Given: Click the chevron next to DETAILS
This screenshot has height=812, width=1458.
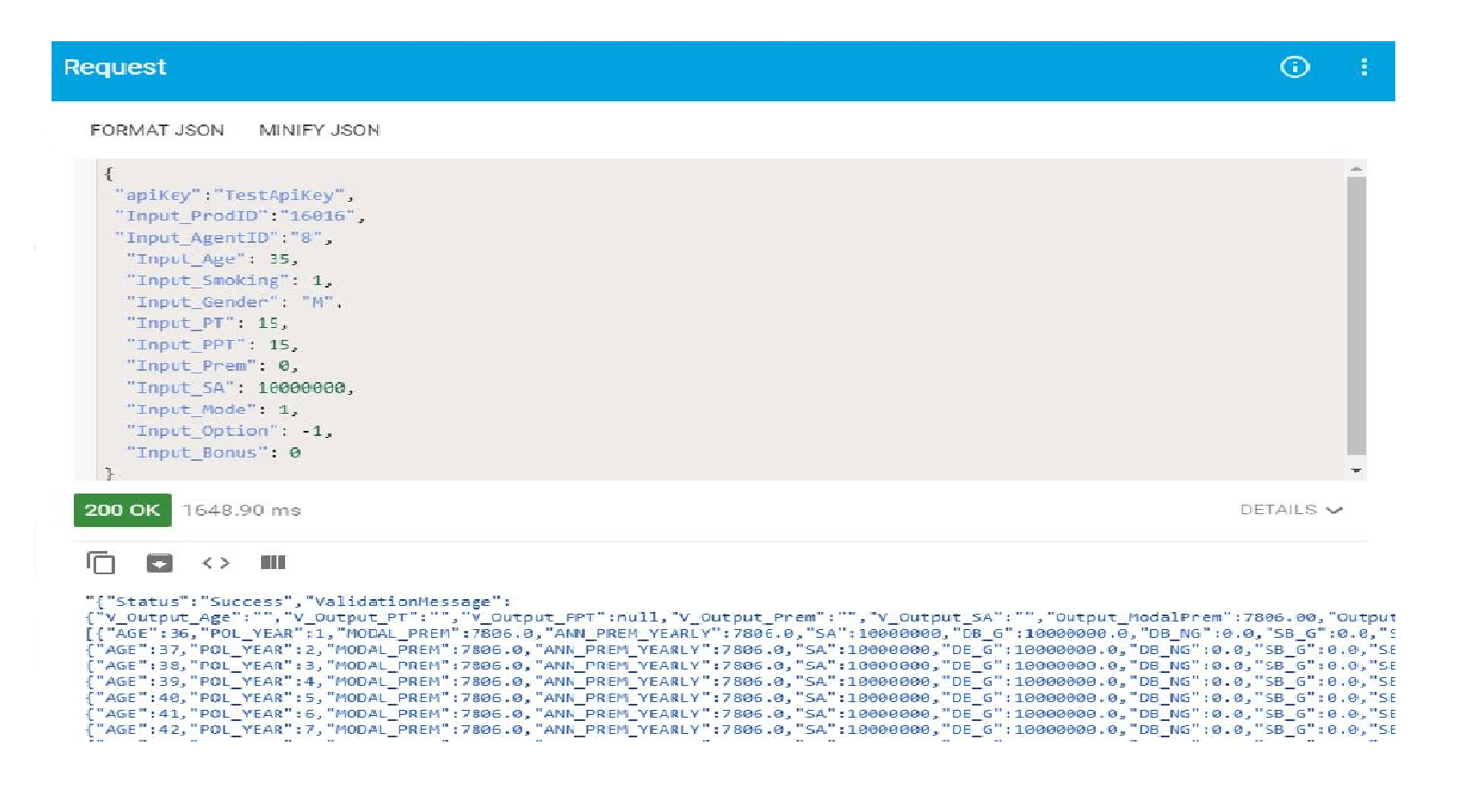Looking at the screenshot, I should coord(1334,510).
